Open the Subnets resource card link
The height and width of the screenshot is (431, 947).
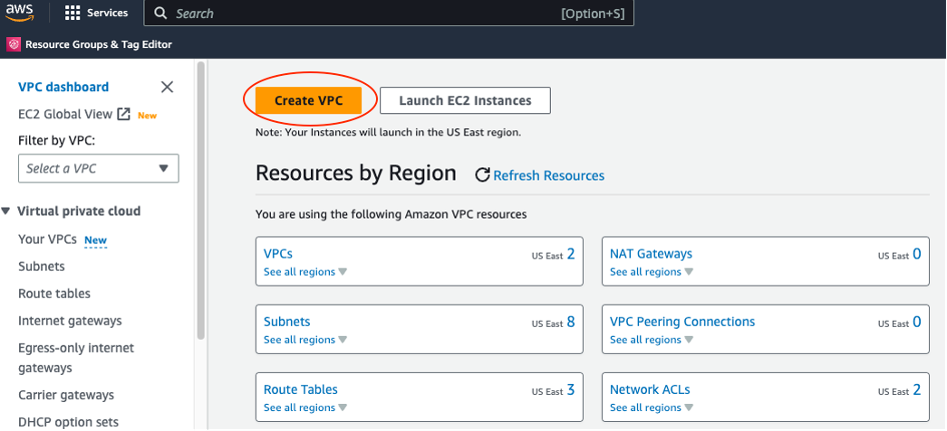click(x=287, y=322)
